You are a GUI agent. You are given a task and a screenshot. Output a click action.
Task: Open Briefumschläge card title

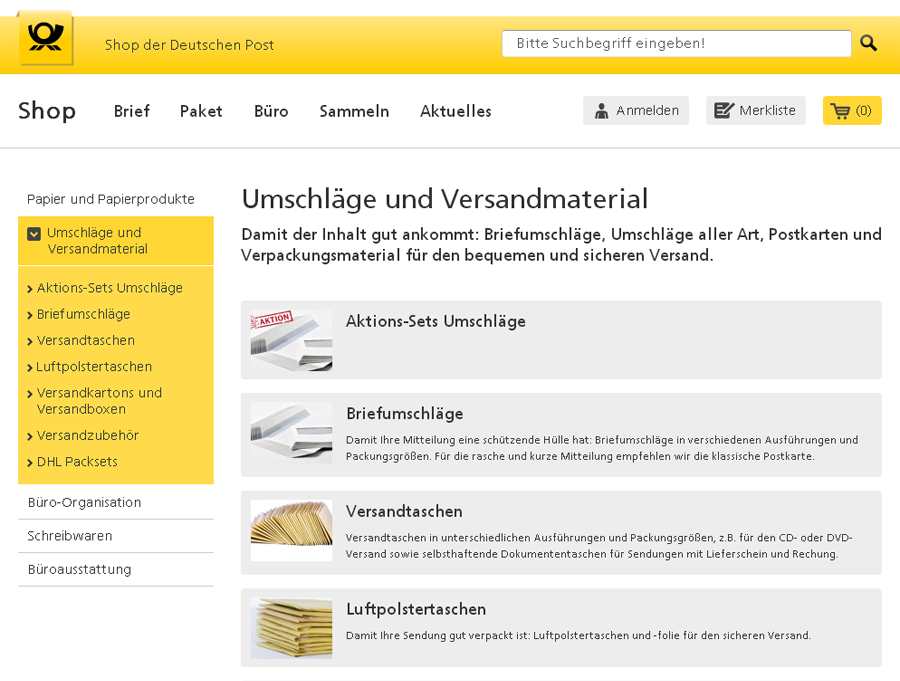[x=405, y=413]
